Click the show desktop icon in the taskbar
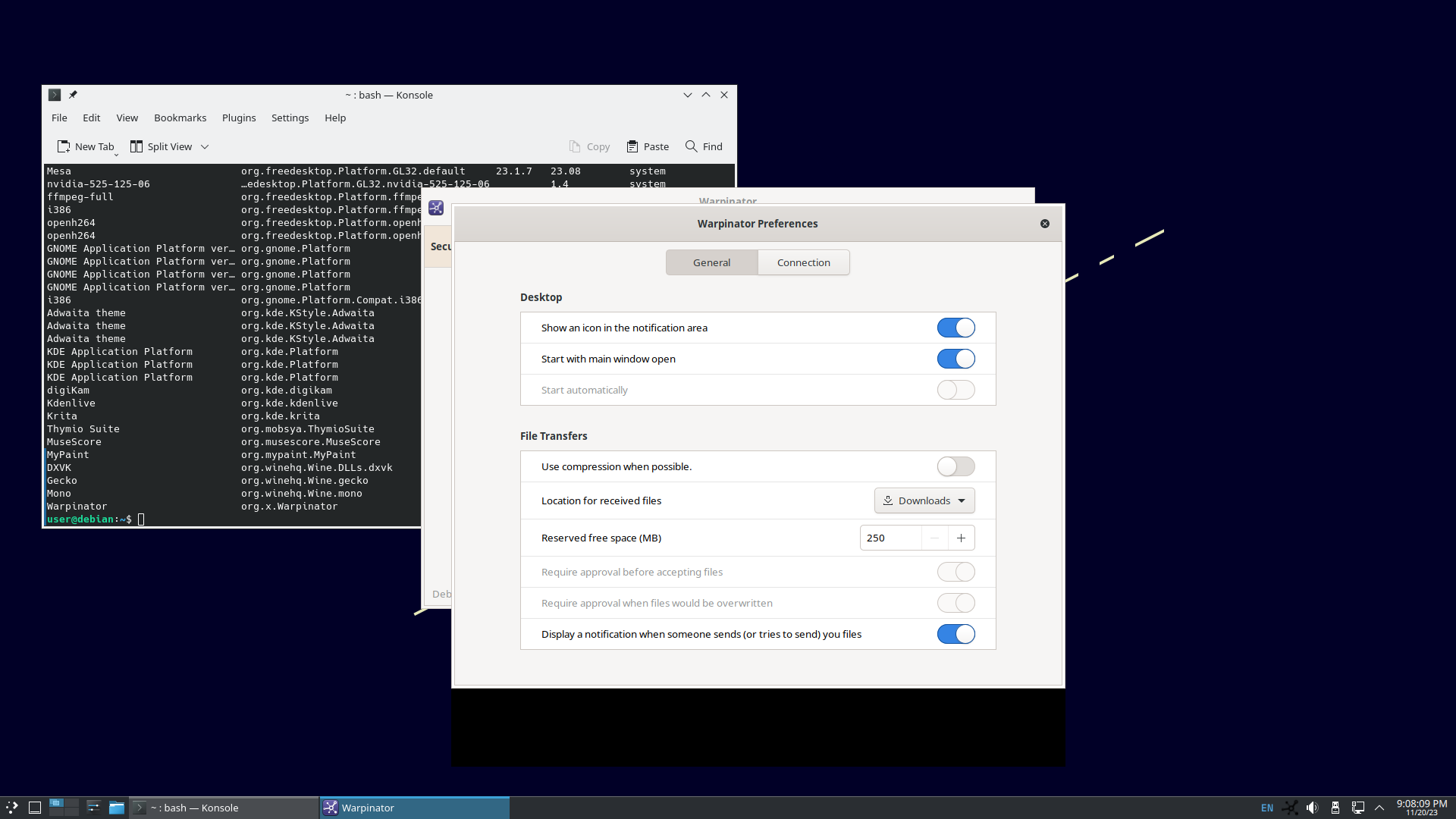 pyautogui.click(x=35, y=808)
